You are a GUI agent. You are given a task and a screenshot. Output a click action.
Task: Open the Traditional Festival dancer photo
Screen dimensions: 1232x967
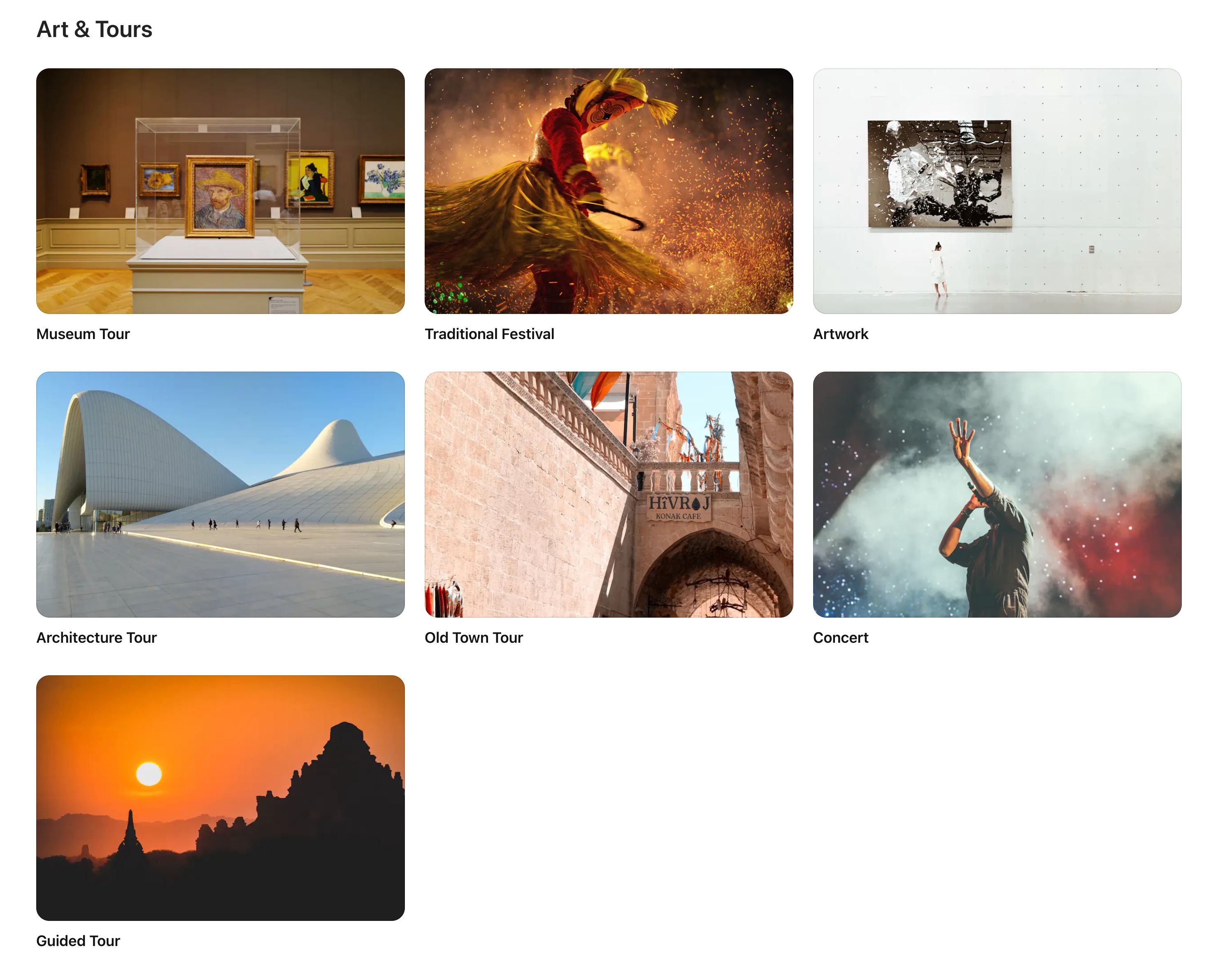point(609,191)
